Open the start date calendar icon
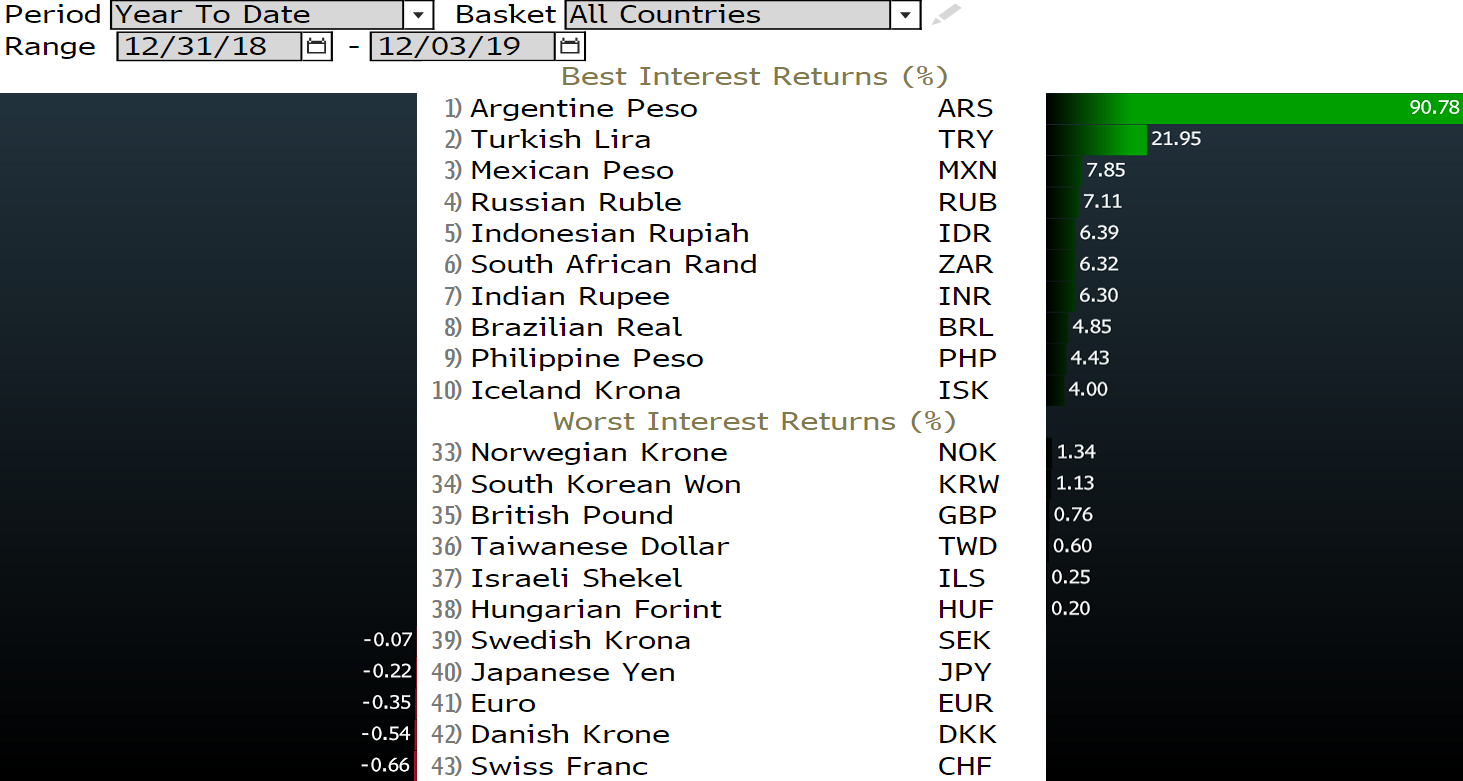Viewport: 1463px width, 781px height. [x=316, y=46]
